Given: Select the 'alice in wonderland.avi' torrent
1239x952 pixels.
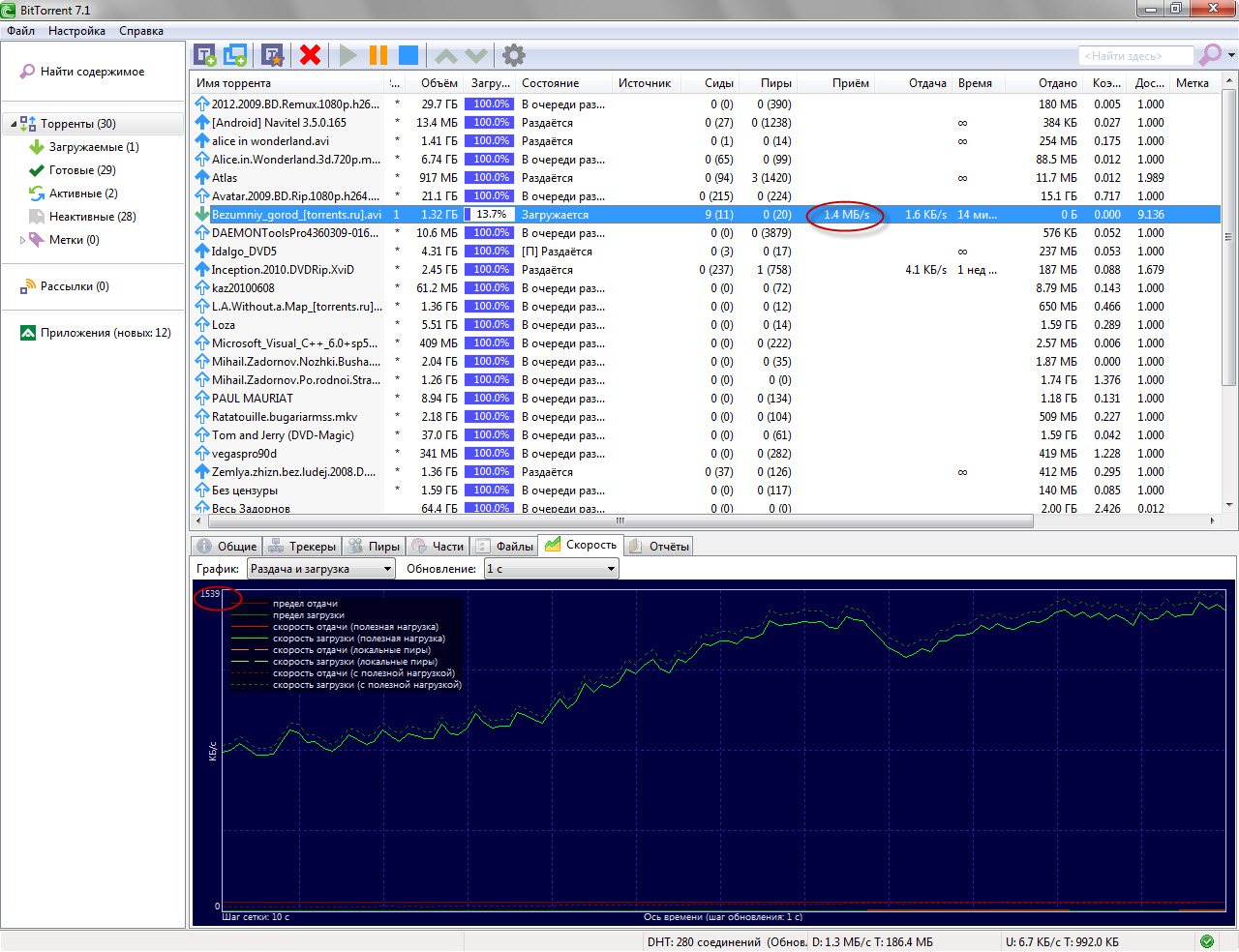Looking at the screenshot, I should 270,141.
